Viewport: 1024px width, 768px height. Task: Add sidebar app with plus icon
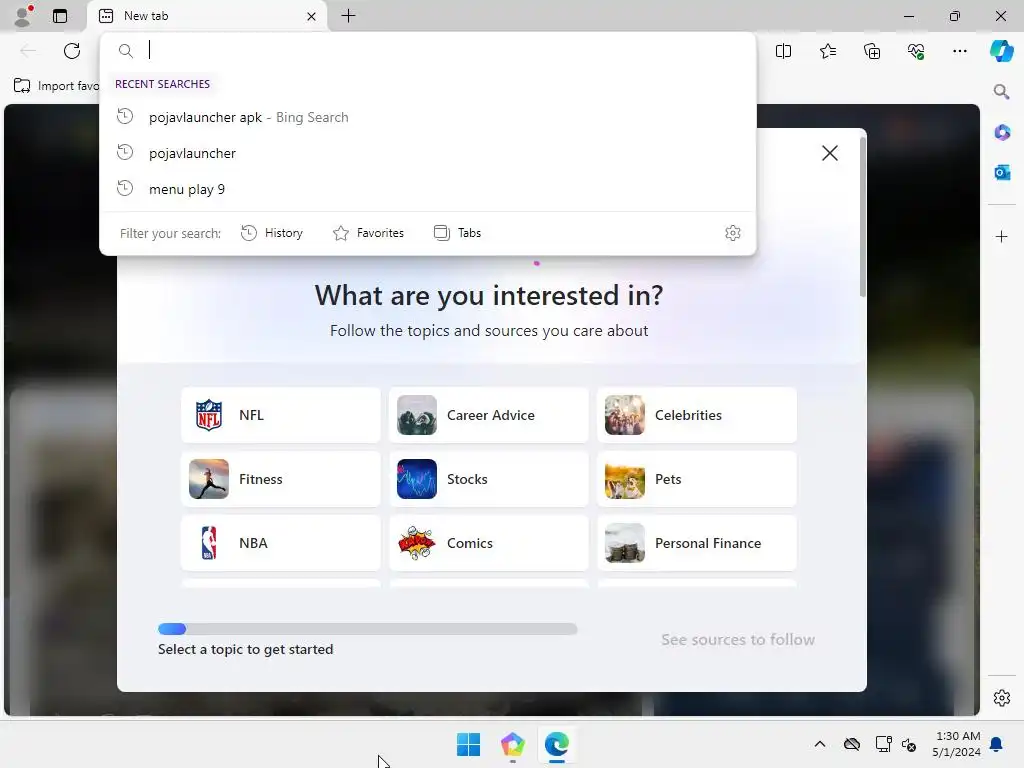(x=1002, y=236)
